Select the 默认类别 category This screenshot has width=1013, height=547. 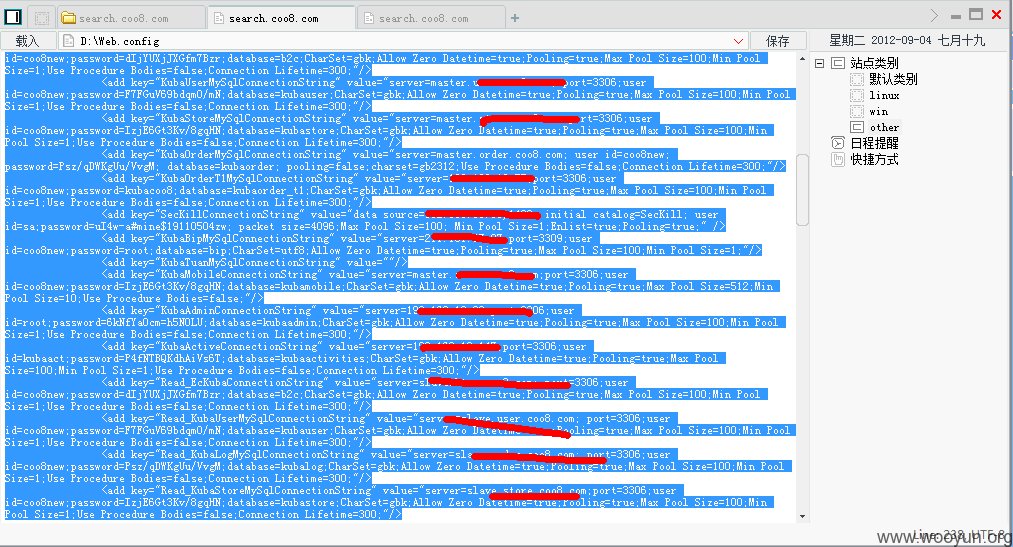pos(893,79)
